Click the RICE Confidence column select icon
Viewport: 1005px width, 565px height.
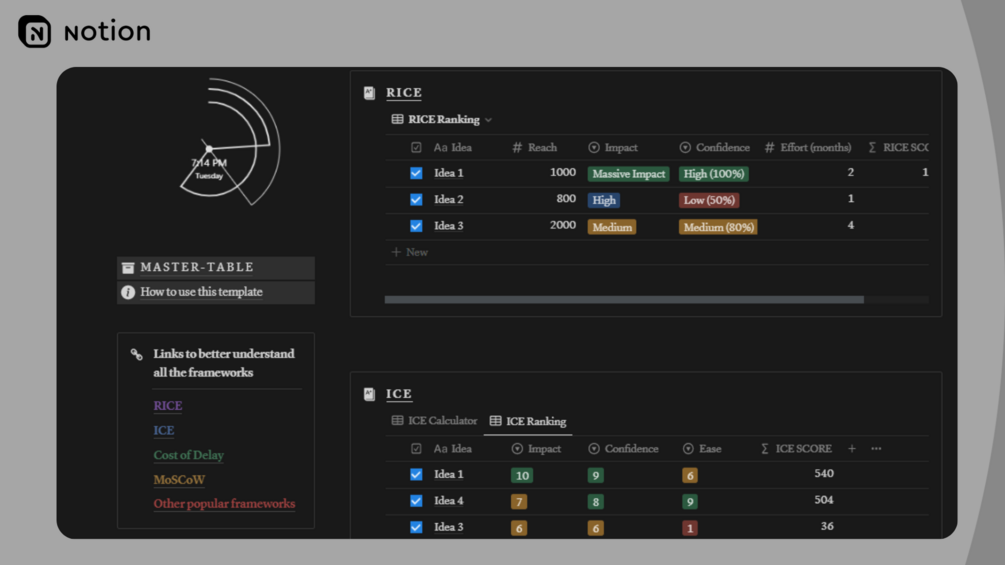click(685, 147)
